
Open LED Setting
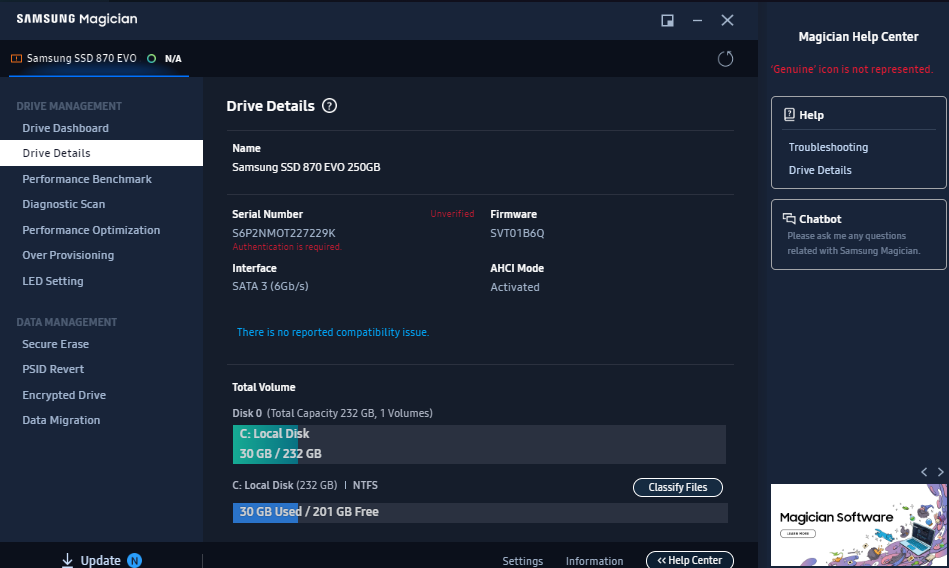coord(53,281)
